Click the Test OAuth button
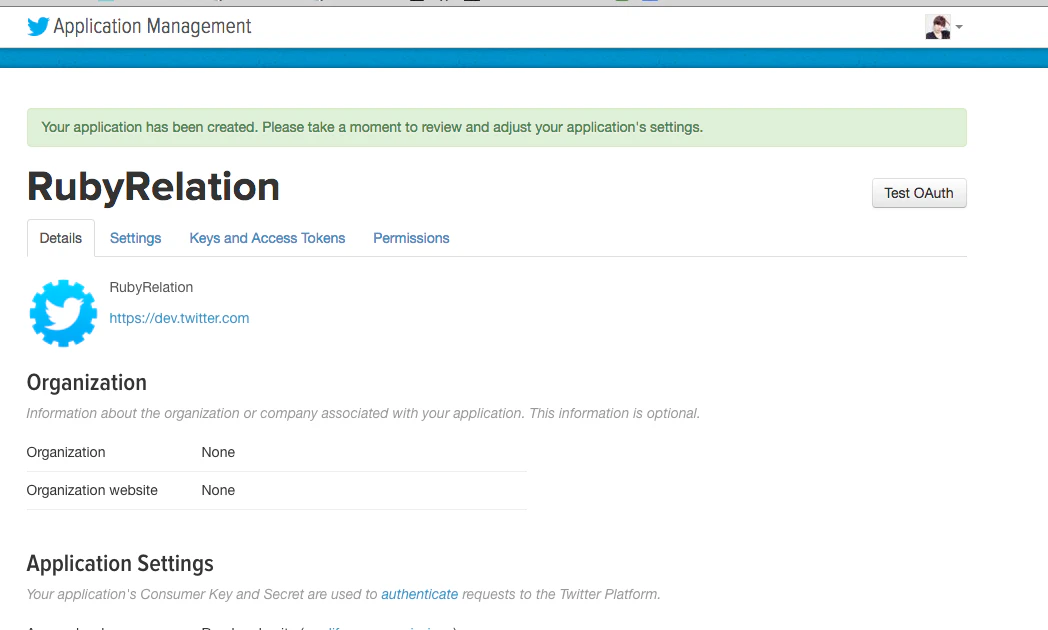The height and width of the screenshot is (630, 1048). 918,193
